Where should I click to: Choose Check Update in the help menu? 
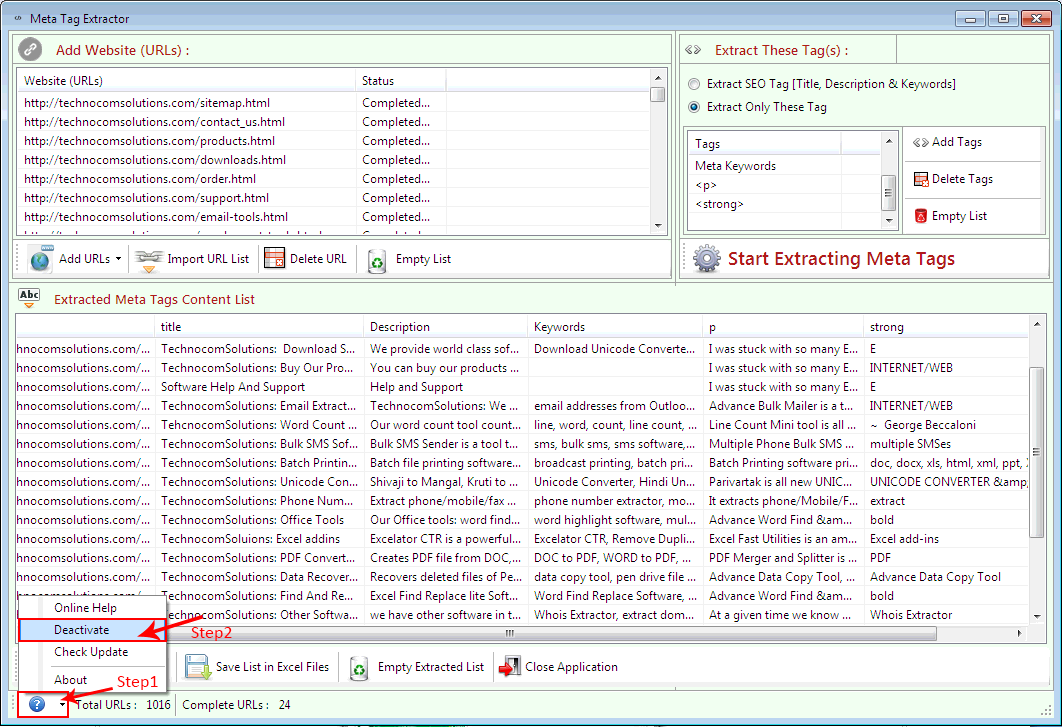91,652
